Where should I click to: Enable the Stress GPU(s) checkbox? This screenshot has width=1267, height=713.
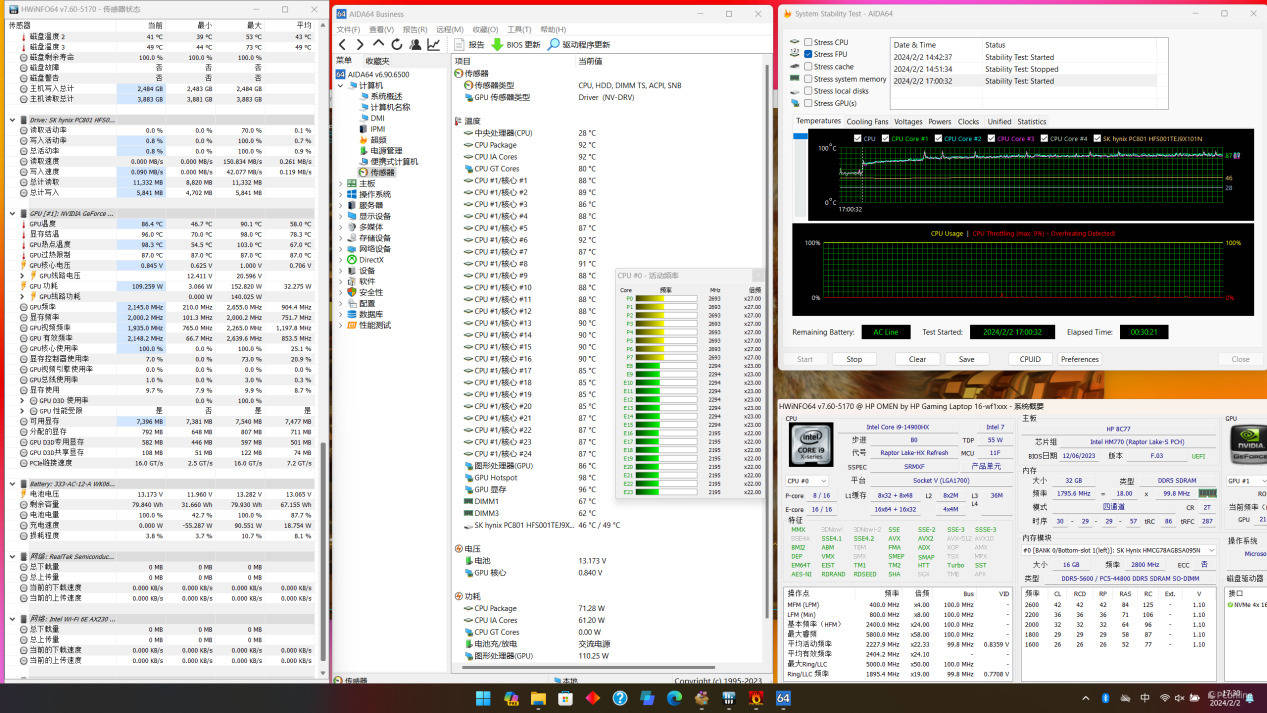tap(808, 103)
